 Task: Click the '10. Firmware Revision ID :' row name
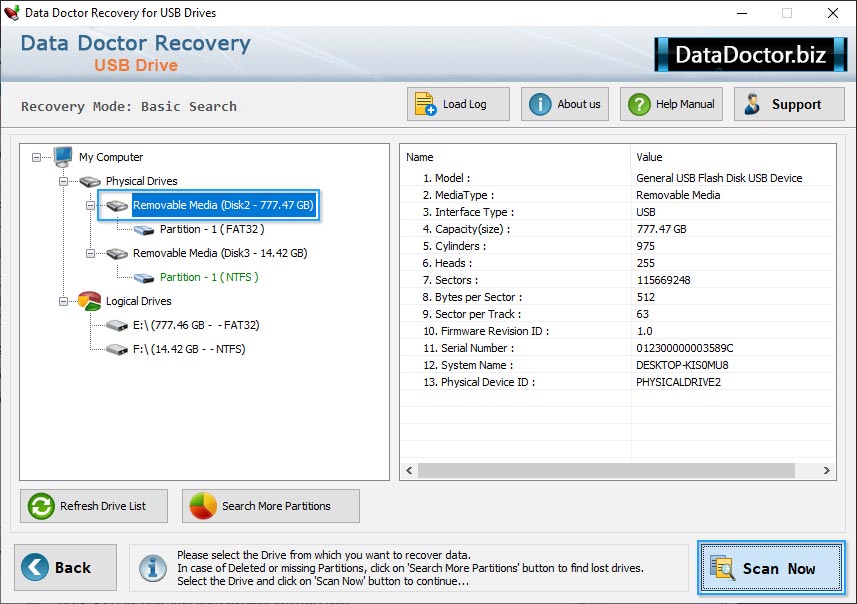[486, 331]
